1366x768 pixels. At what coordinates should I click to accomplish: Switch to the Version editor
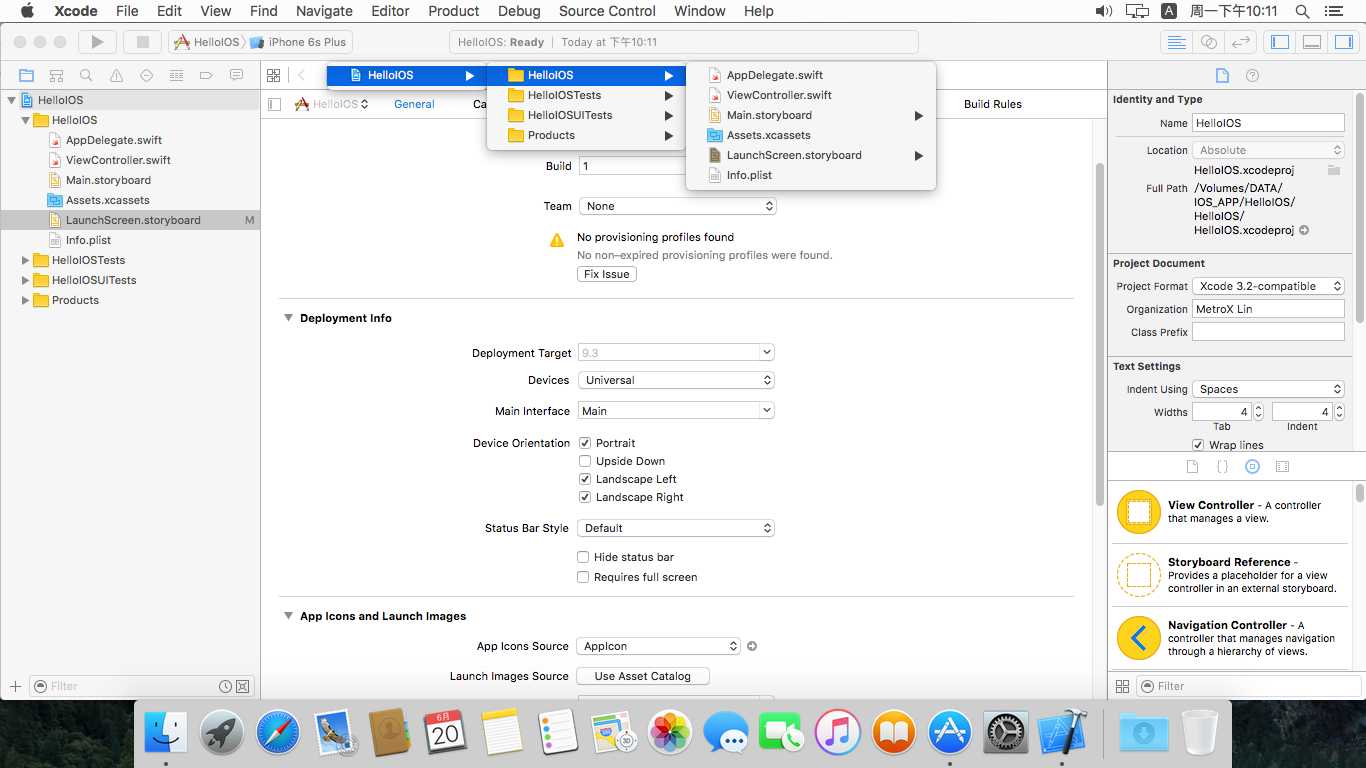pyautogui.click(x=1241, y=42)
